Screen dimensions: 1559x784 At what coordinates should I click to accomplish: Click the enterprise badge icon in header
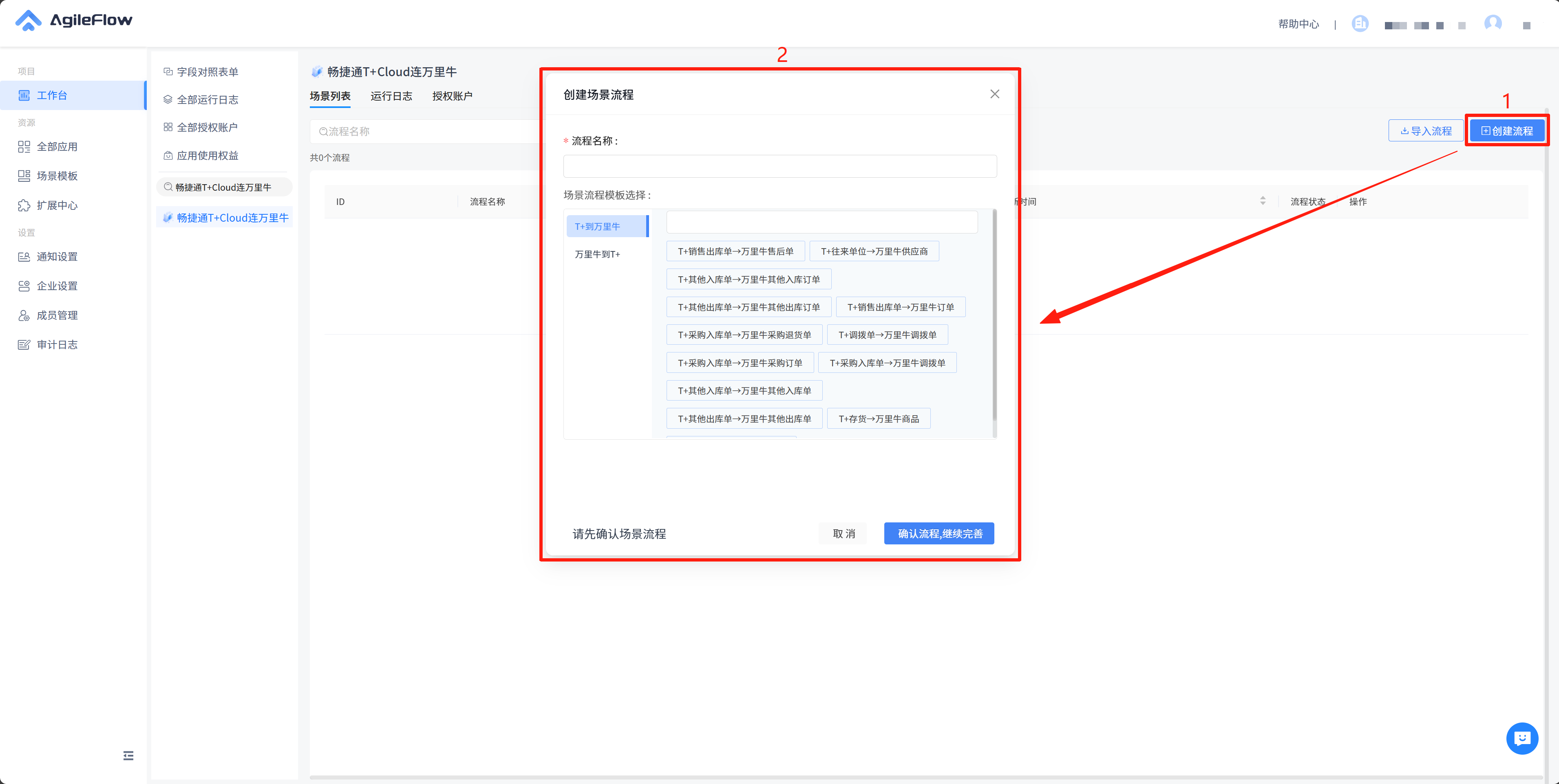point(1360,24)
